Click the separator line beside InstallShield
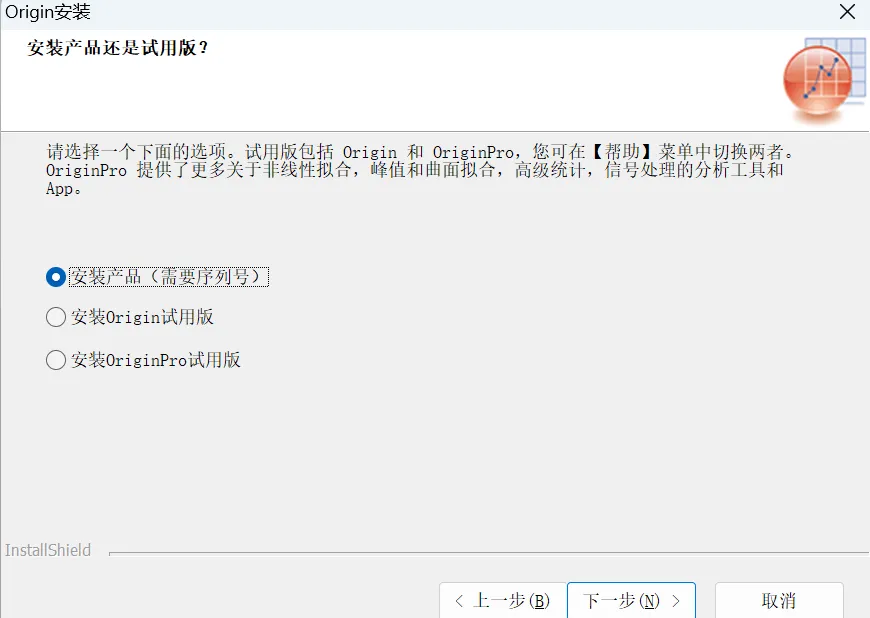 (x=489, y=553)
